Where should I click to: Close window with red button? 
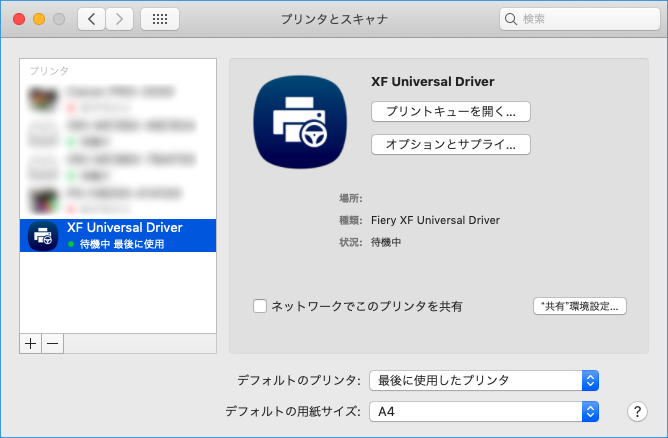pyautogui.click(x=19, y=19)
